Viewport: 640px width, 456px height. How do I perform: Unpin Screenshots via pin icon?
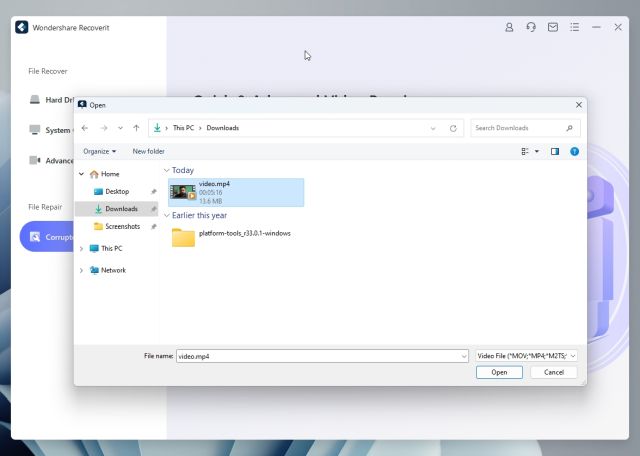(x=153, y=226)
